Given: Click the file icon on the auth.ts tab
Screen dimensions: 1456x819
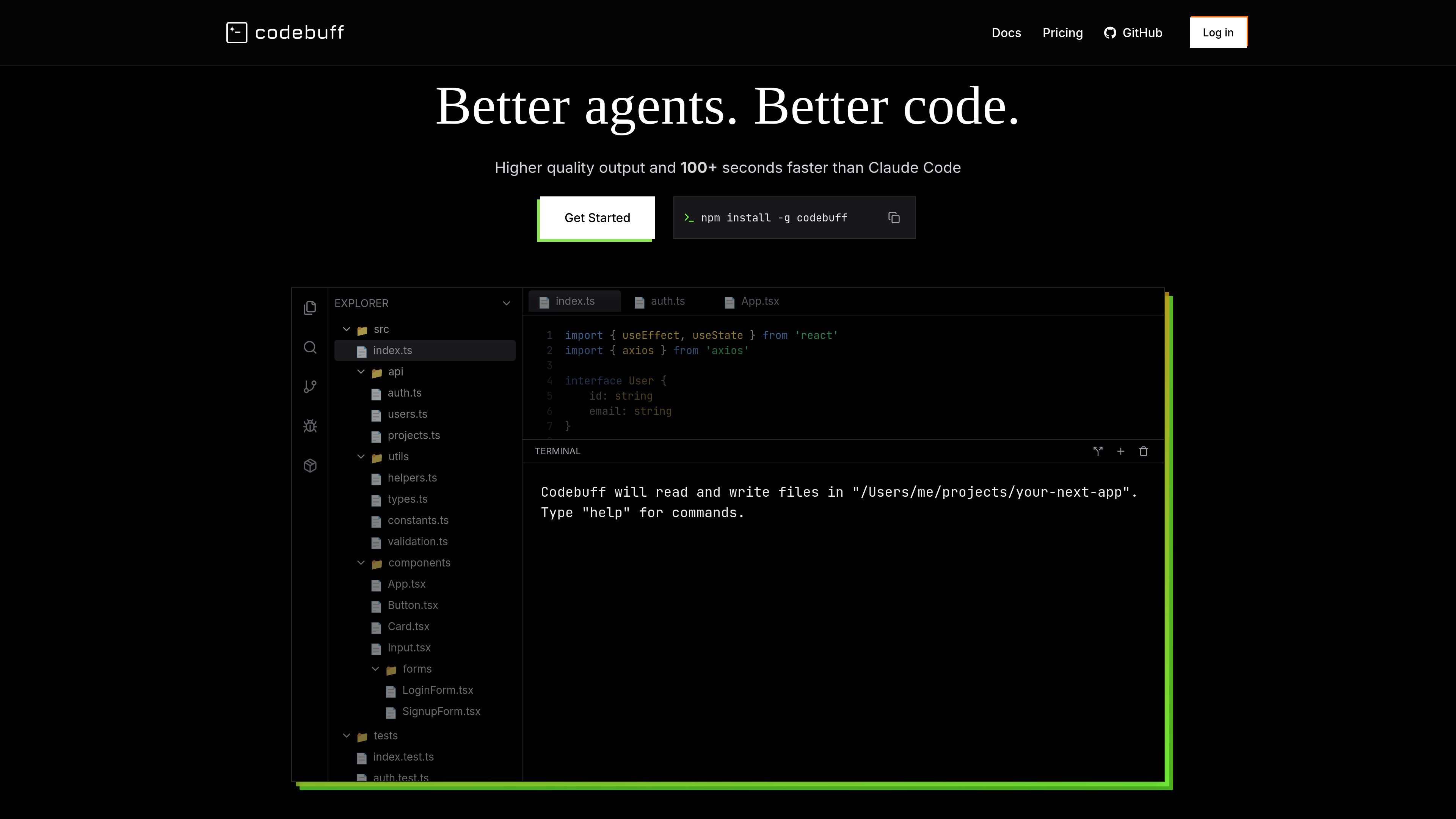Looking at the screenshot, I should 639,303.
